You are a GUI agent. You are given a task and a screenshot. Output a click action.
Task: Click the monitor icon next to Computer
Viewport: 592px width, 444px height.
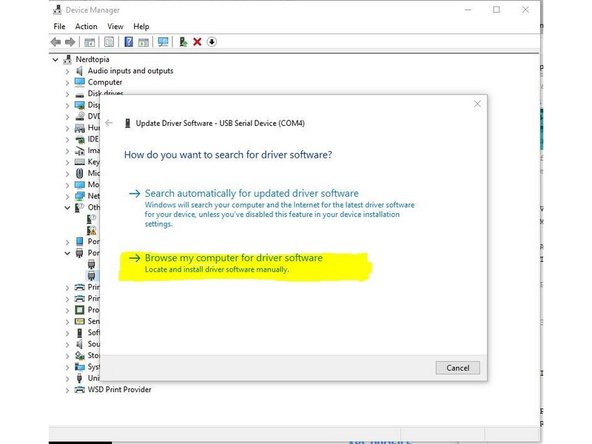80,82
